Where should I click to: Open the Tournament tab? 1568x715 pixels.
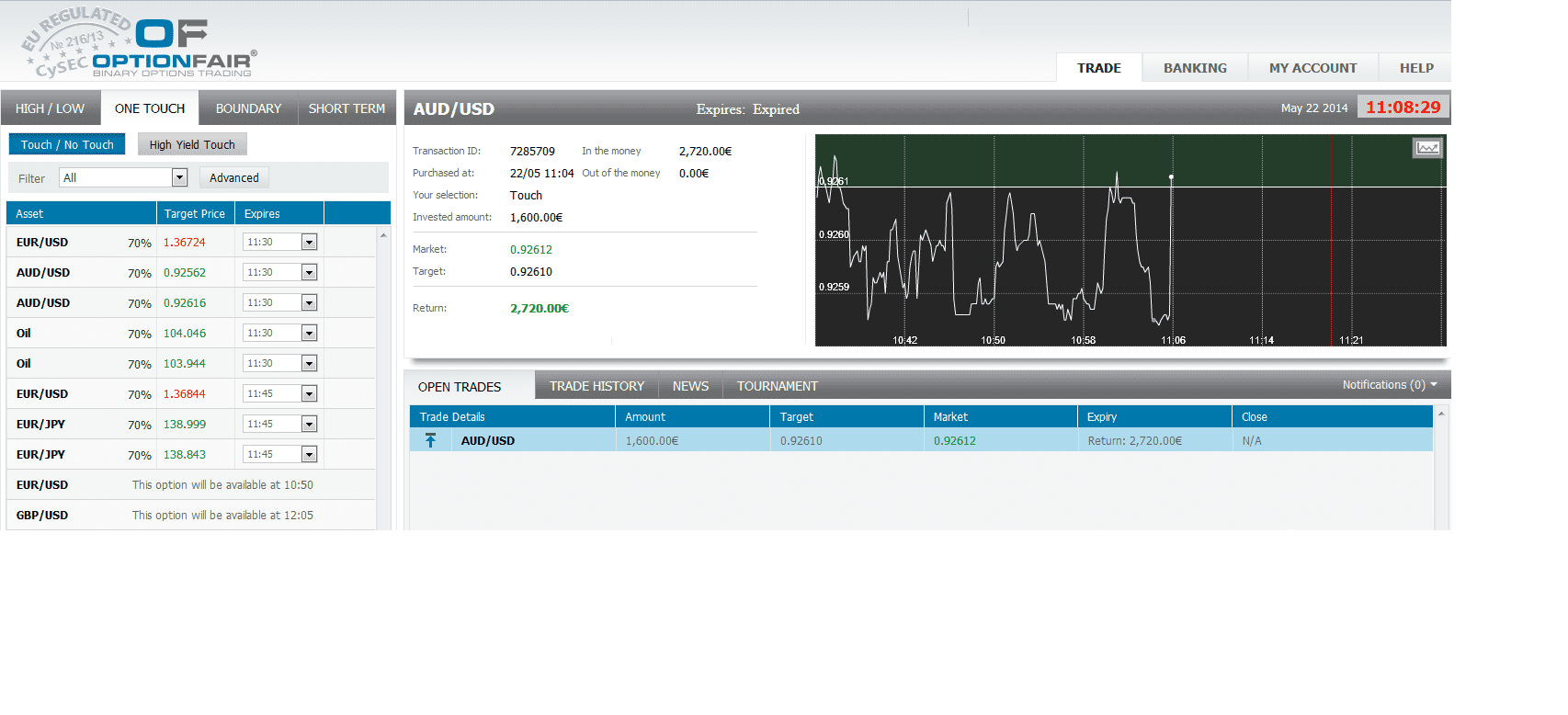[777, 387]
